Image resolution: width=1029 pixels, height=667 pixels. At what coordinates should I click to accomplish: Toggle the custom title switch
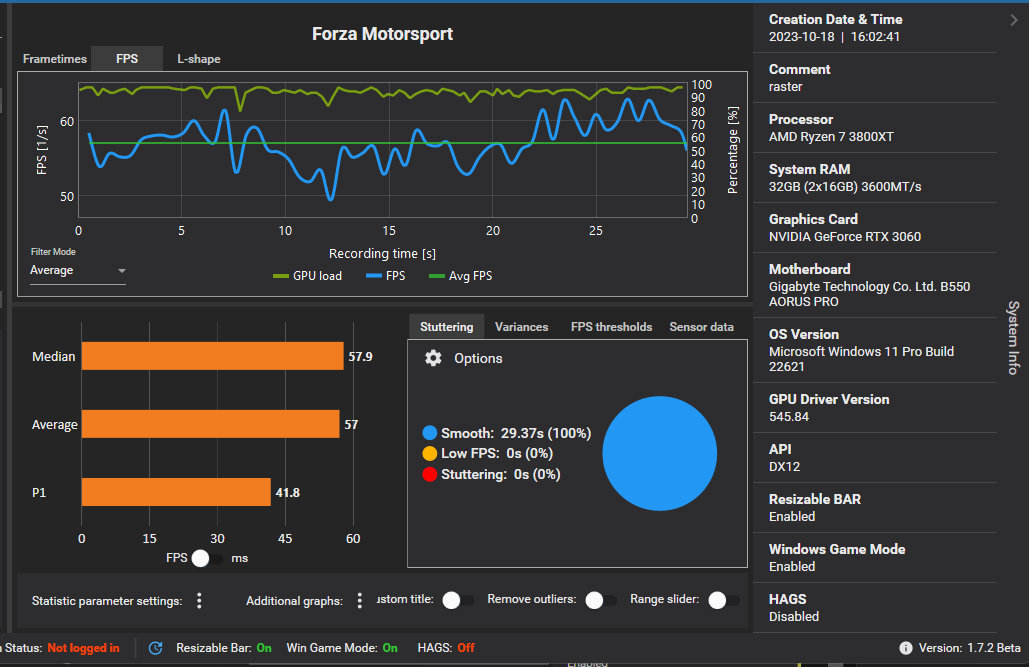458,600
